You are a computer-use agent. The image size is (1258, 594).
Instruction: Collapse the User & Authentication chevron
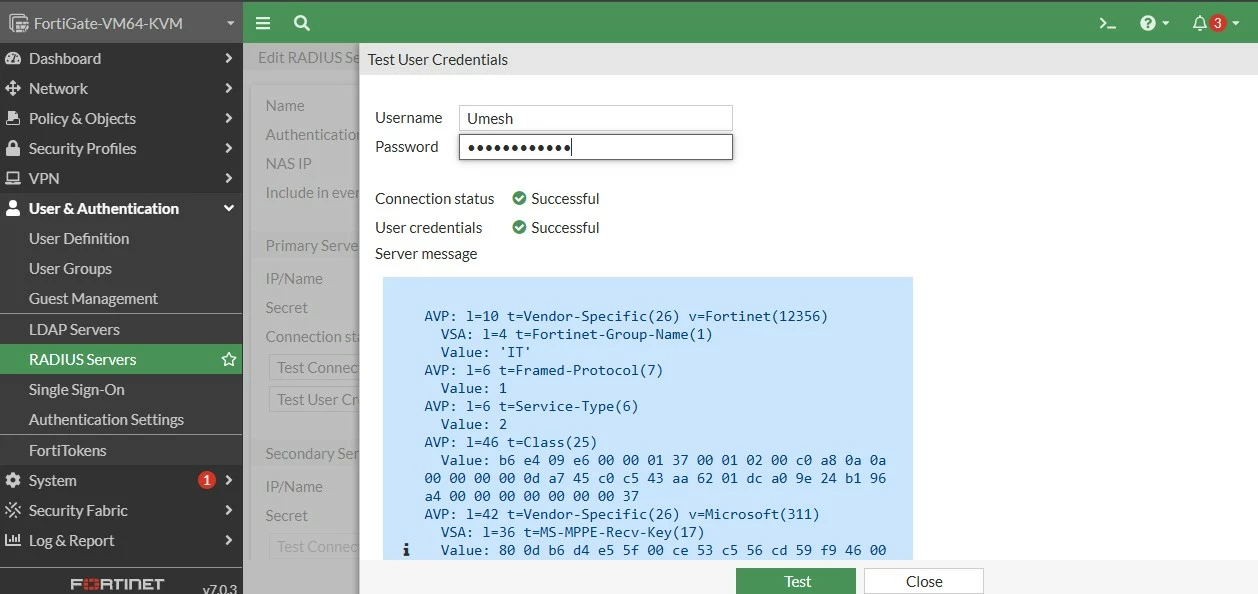229,208
